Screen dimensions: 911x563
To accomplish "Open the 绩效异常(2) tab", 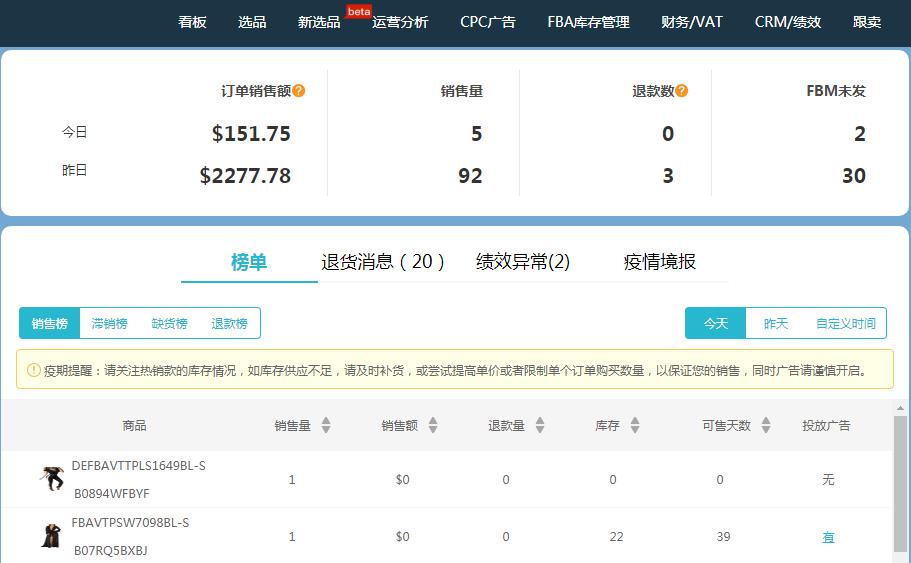I will (523, 262).
